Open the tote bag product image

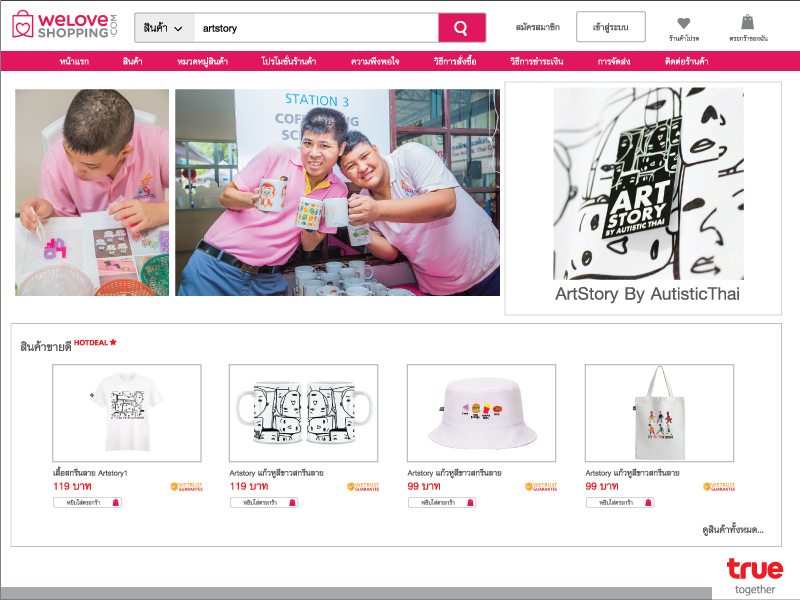coord(659,413)
